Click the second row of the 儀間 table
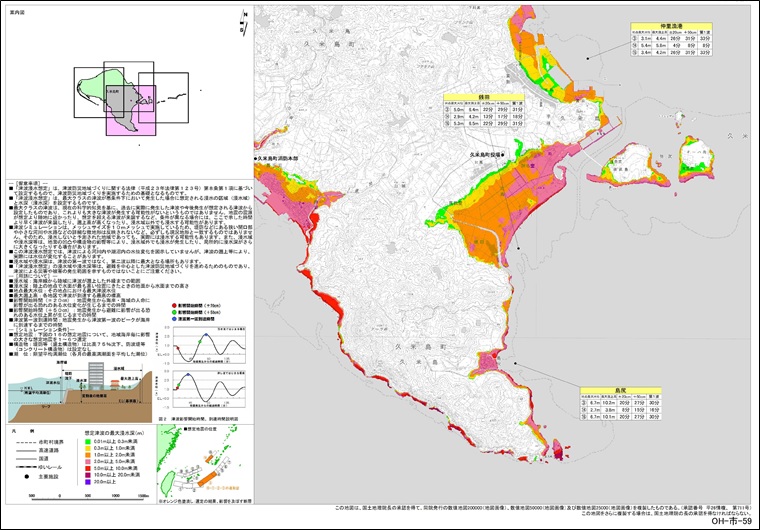Viewport: 760px width, 530px height. click(x=484, y=117)
